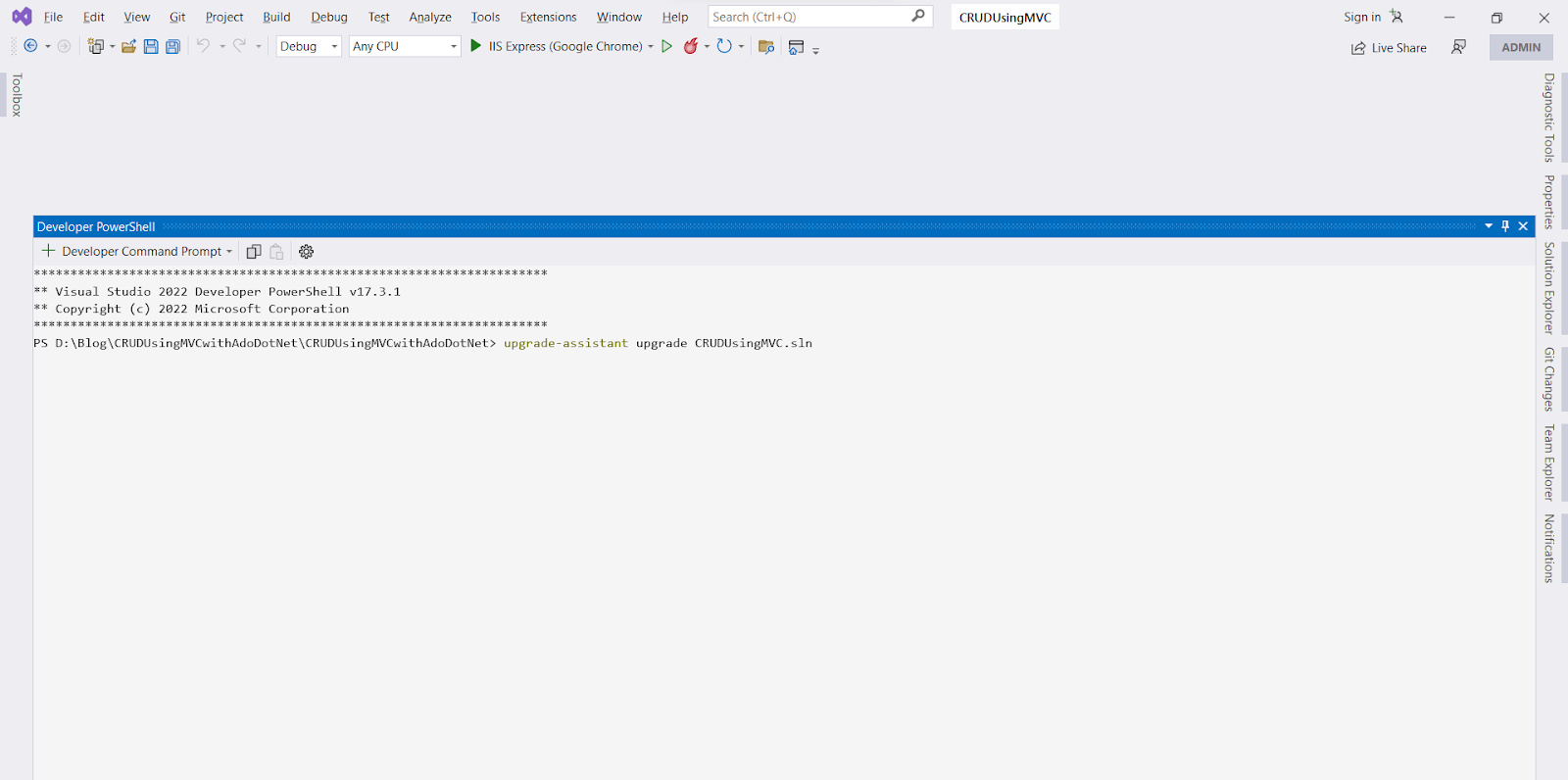Screen dimensions: 1568x780
Task: Save the current file with the single-disk Save icon
Action: [151, 46]
